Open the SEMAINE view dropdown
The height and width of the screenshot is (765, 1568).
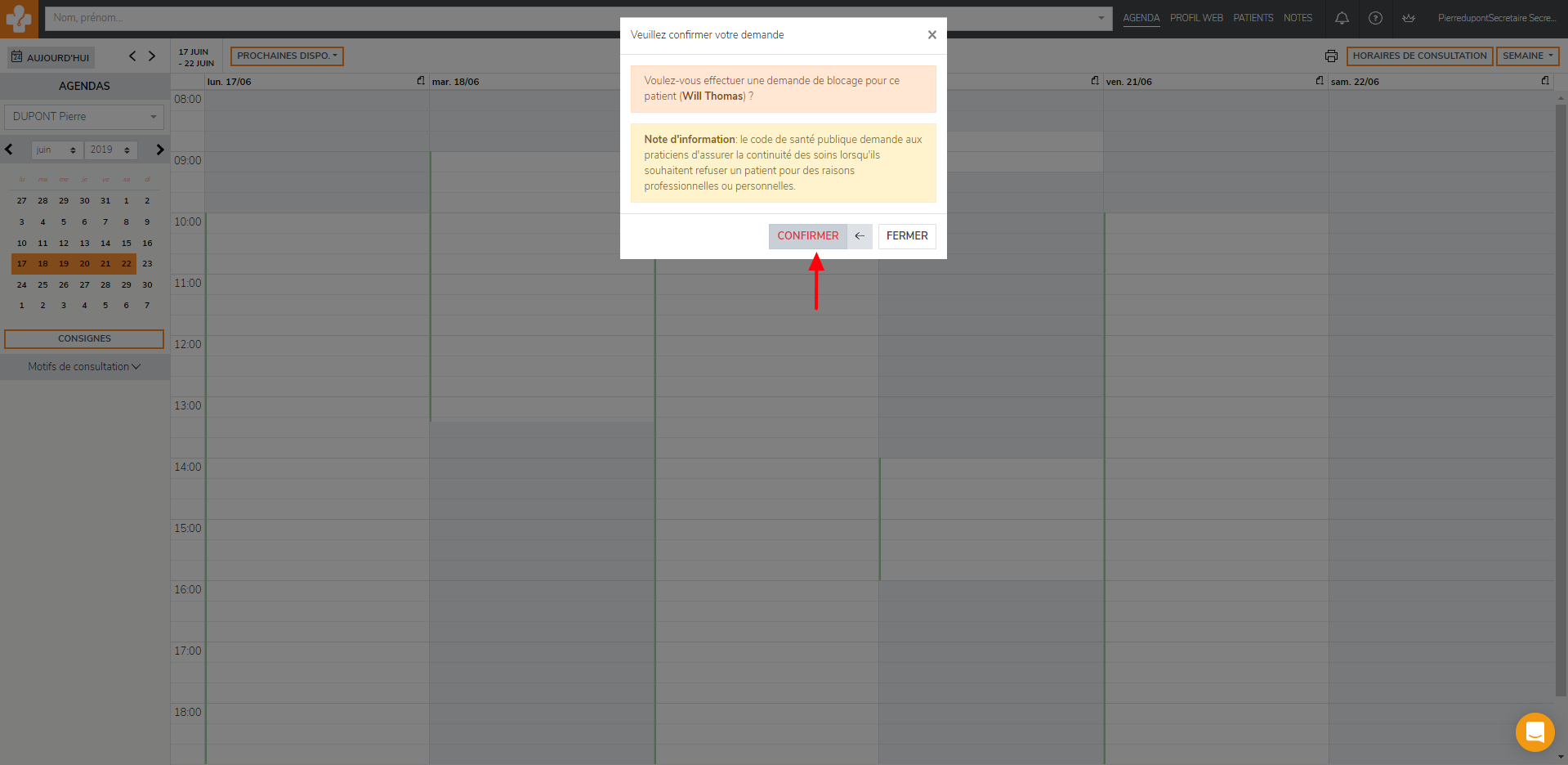click(1526, 56)
